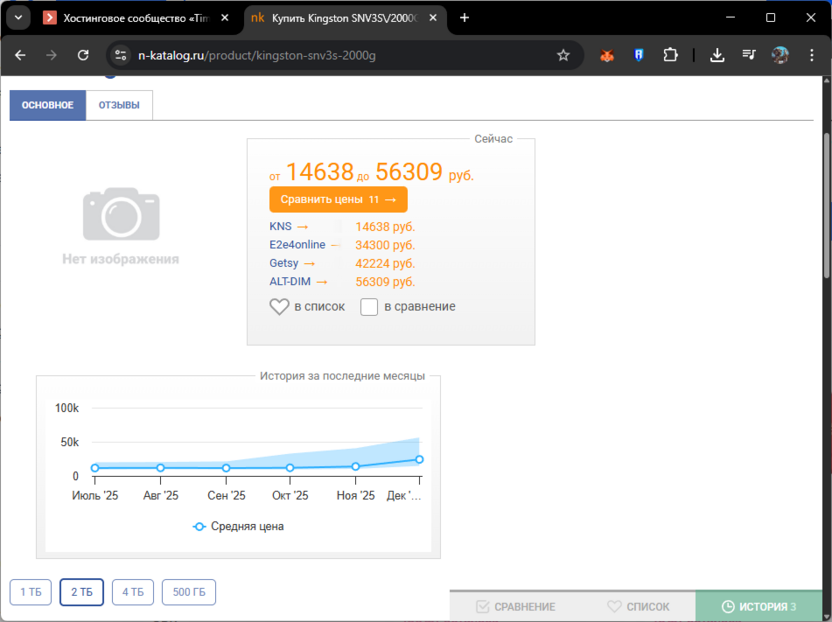
Task: Open the ИСТОРИЯ 3 bottom panel
Action: click(759, 607)
